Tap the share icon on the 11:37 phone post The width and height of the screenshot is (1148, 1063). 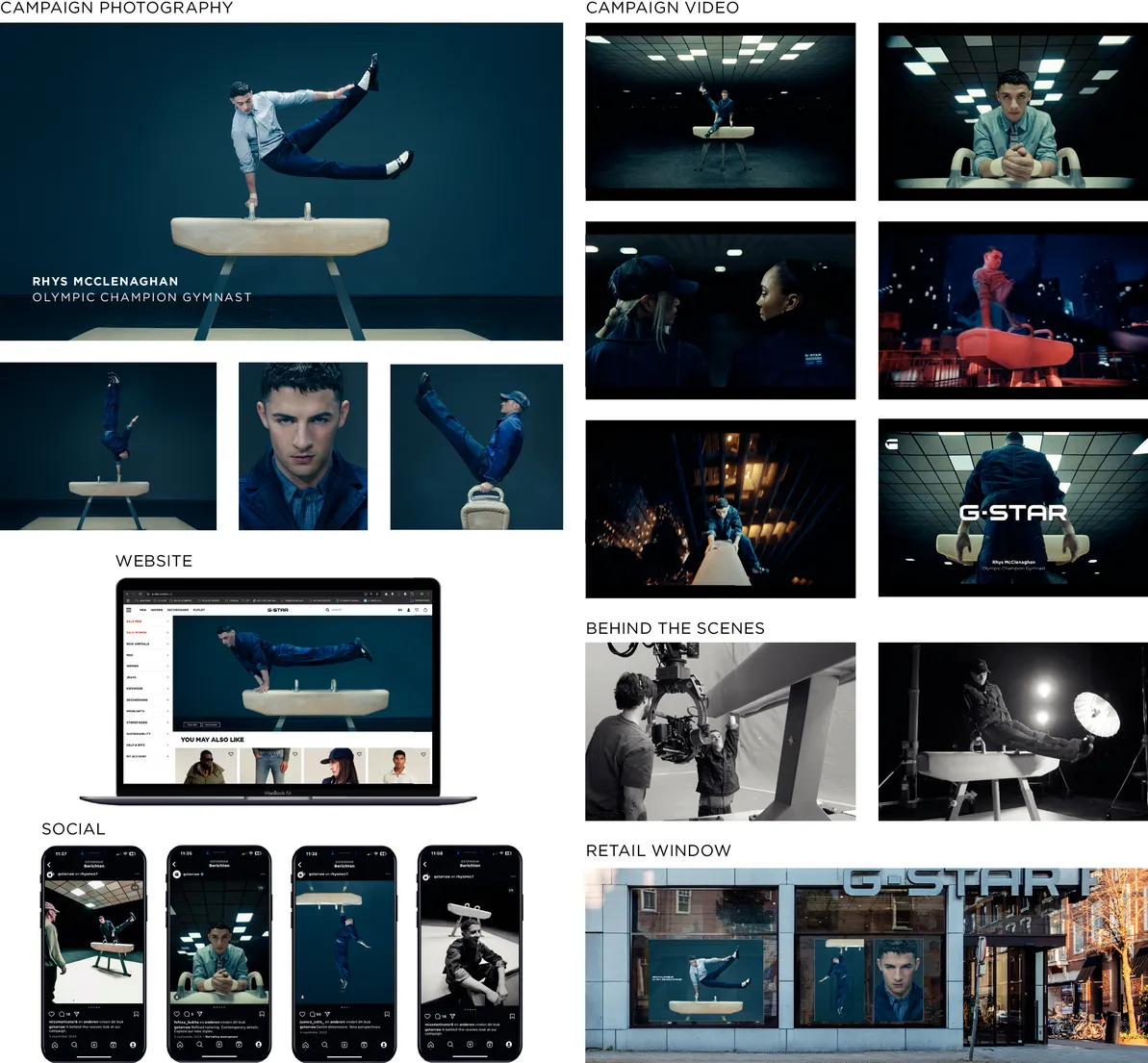click(x=77, y=1014)
